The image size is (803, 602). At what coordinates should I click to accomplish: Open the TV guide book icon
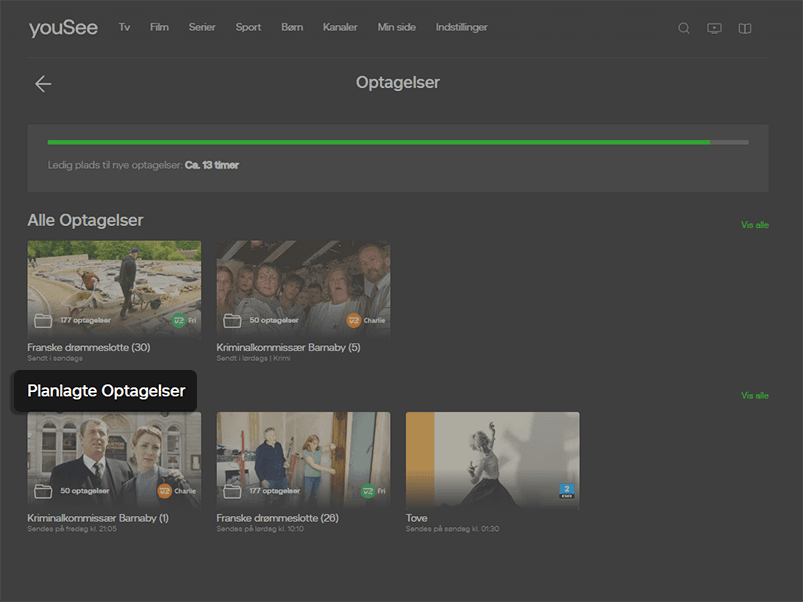pyautogui.click(x=745, y=28)
